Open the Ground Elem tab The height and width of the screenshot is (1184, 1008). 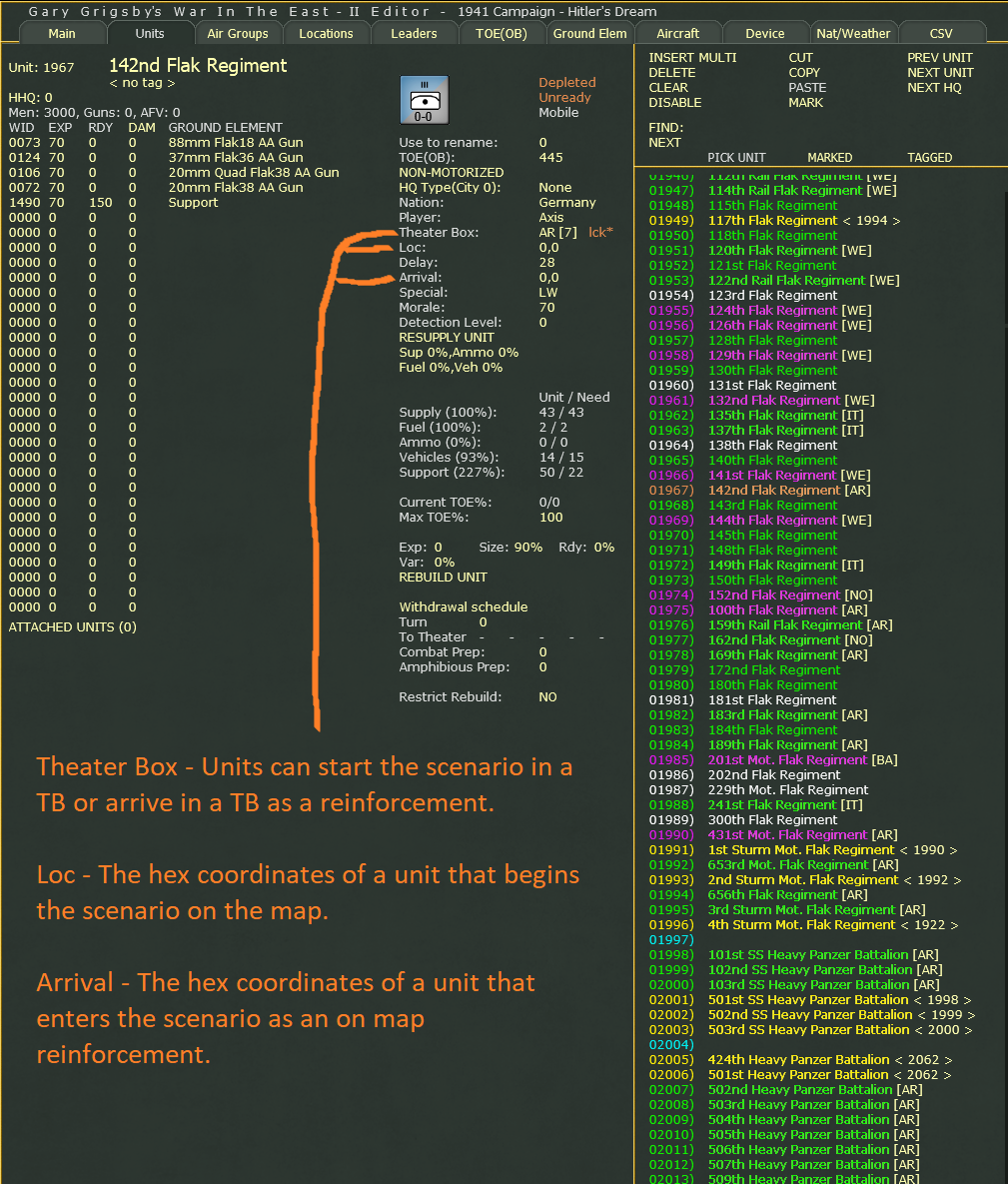point(589,33)
